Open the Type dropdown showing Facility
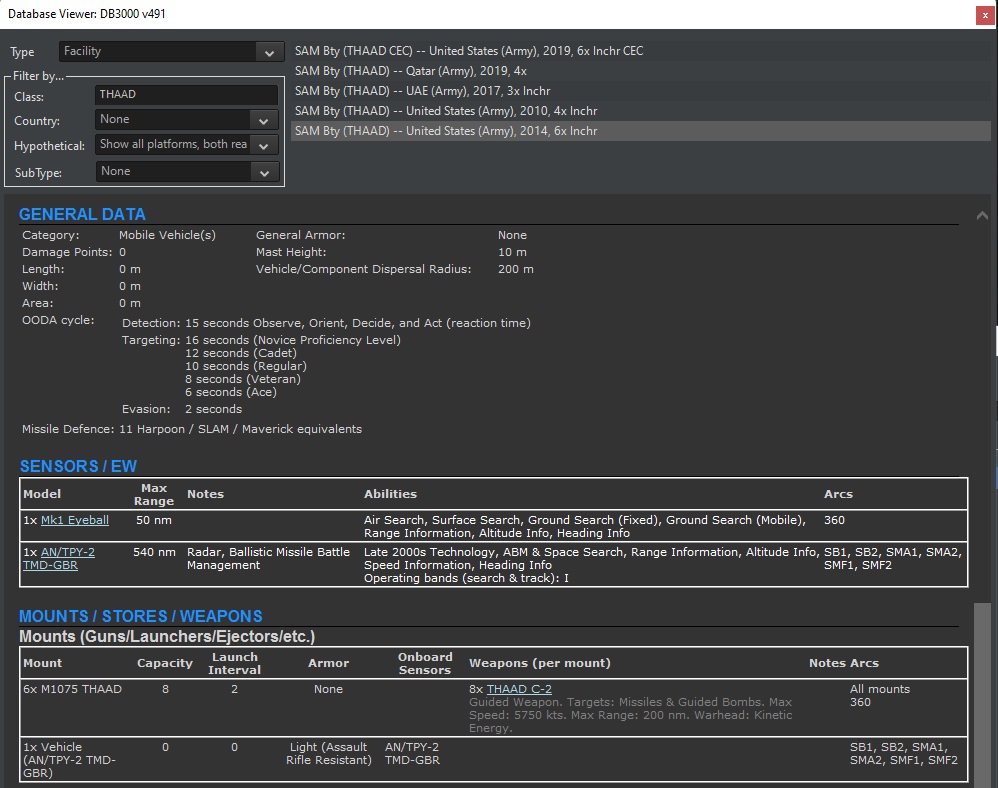The image size is (998, 788). [170, 52]
